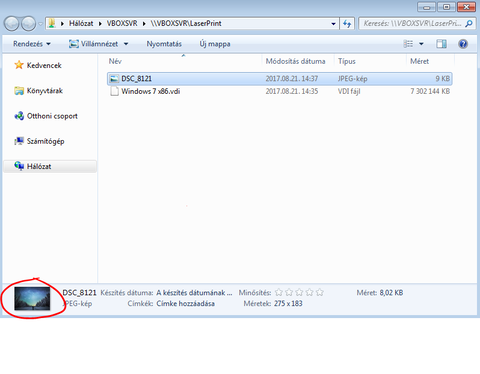Select Kedvencek in the navigation pane
The height and width of the screenshot is (374, 480).
point(44,65)
